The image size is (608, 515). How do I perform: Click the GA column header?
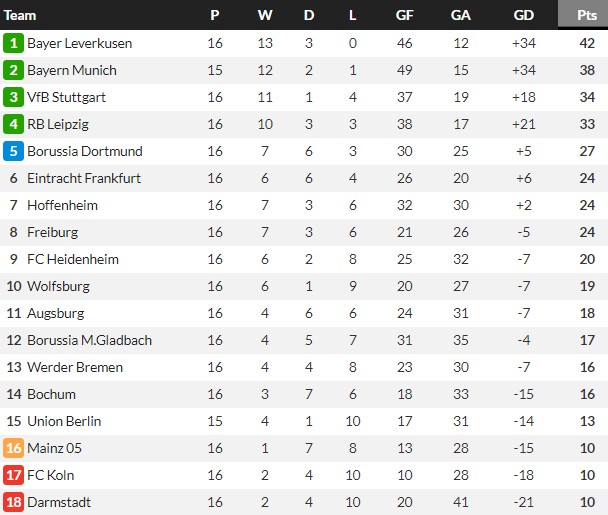(461, 15)
